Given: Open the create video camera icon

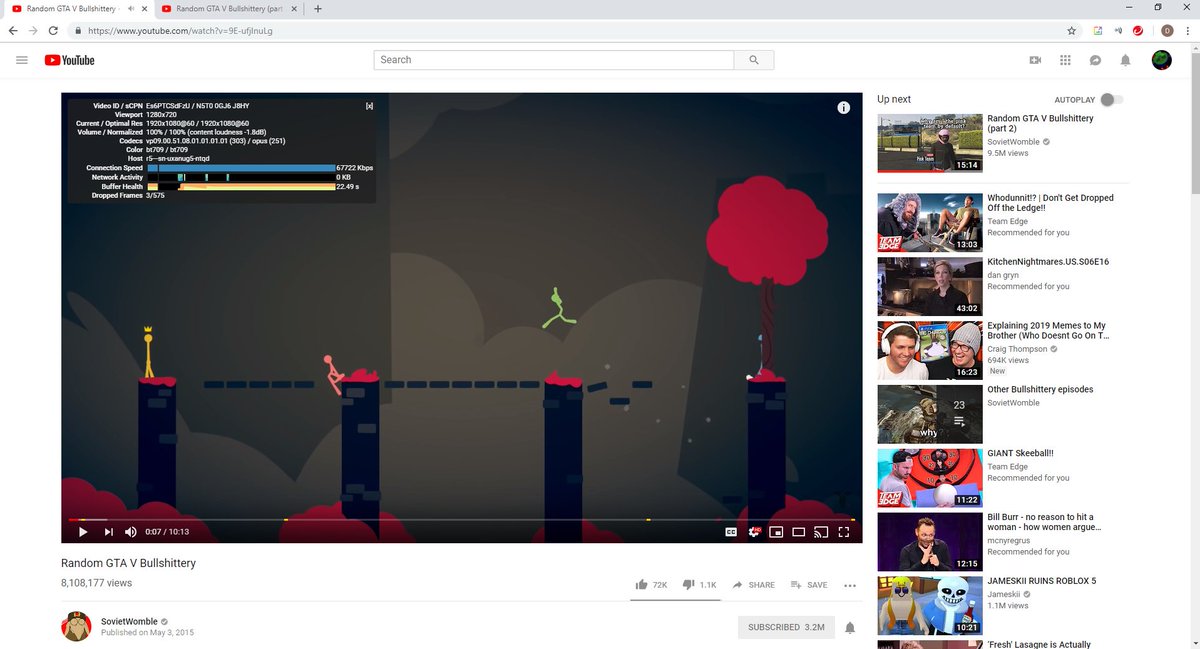Looking at the screenshot, I should pos(1035,60).
